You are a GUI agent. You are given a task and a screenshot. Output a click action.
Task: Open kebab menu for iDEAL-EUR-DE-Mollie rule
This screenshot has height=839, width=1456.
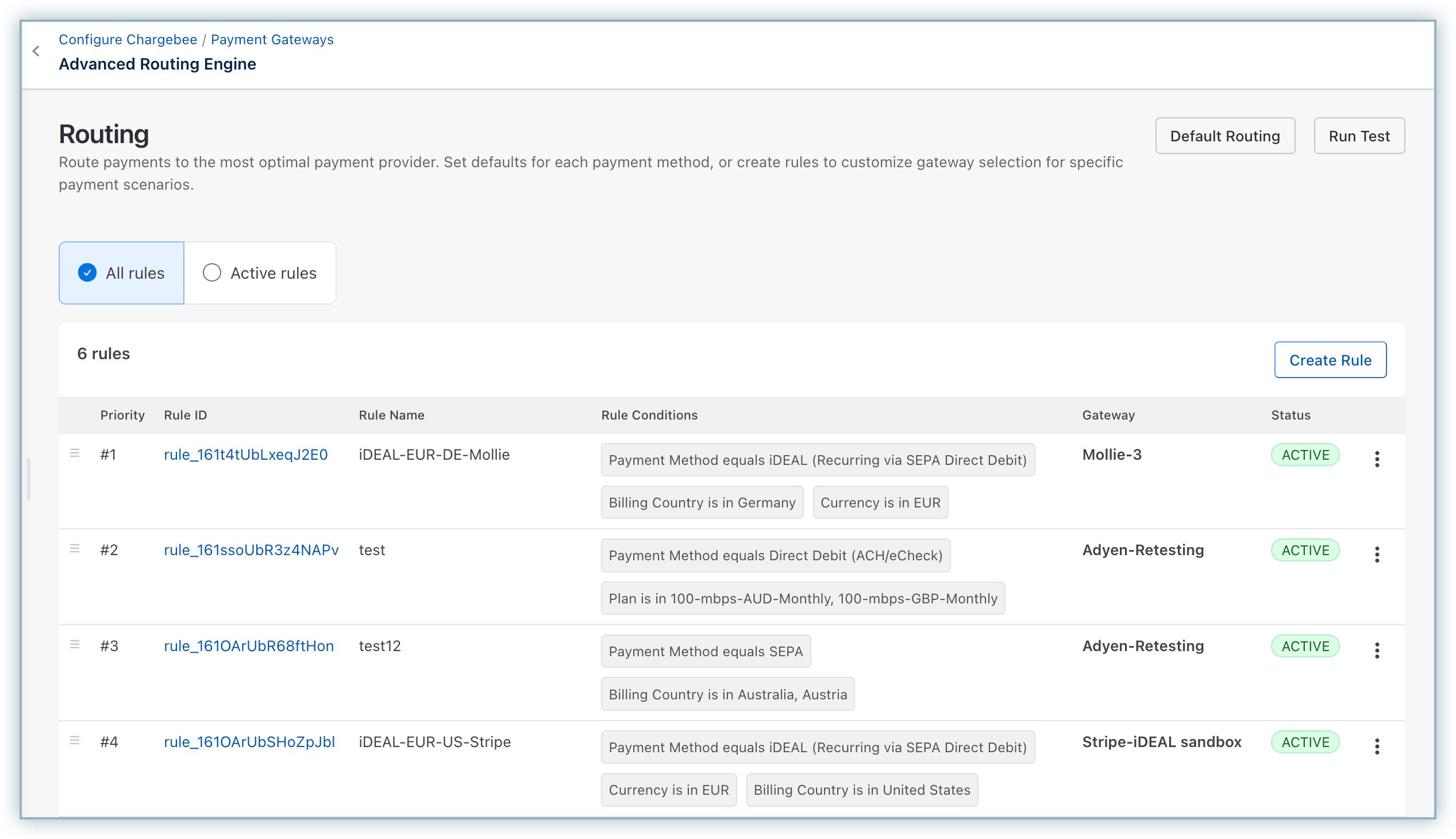click(x=1377, y=459)
